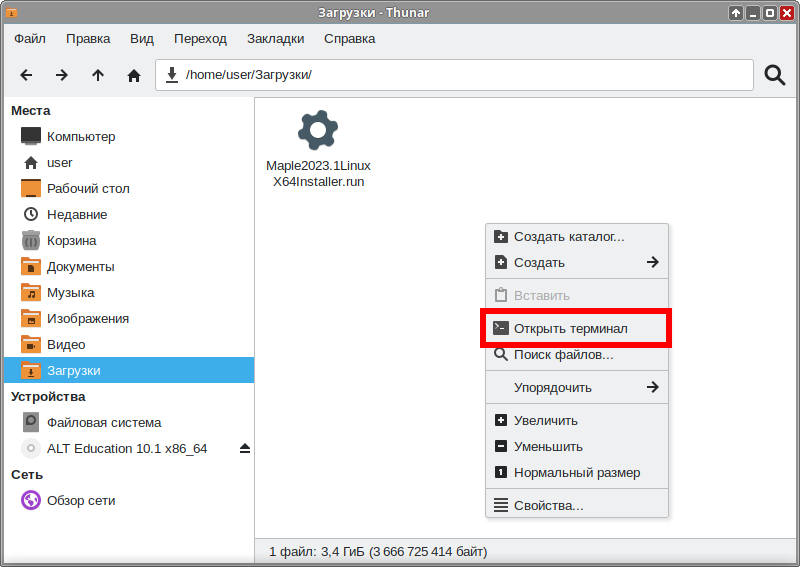
Task: Click the Корзина trash icon
Action: click(x=31, y=240)
